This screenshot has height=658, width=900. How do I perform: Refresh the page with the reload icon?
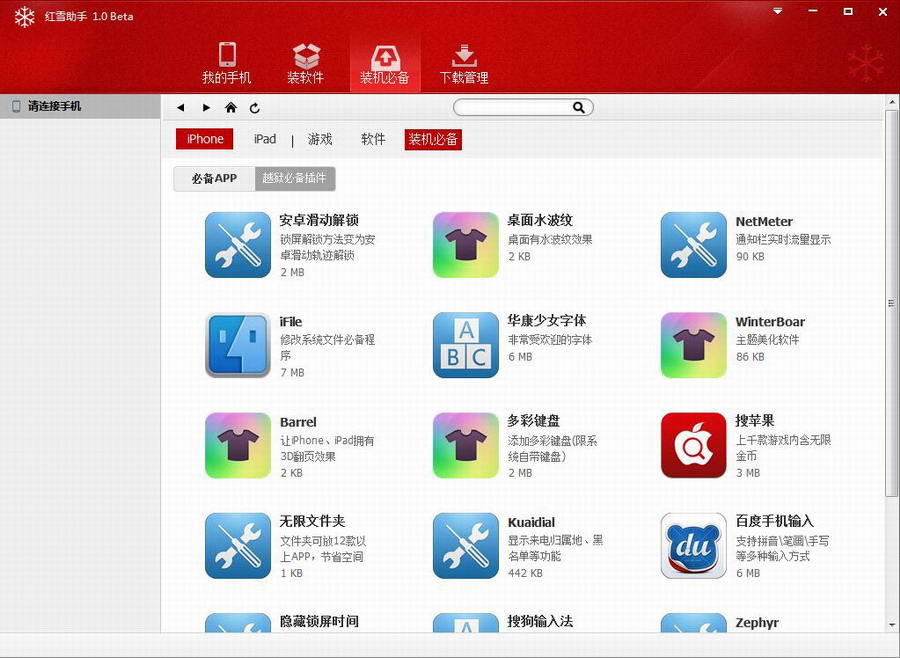click(x=255, y=107)
